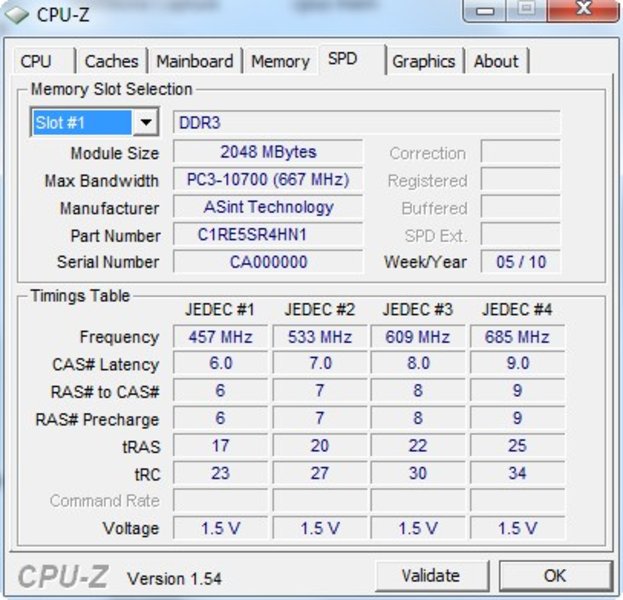Click the DDR3 memory type field
This screenshot has height=600, width=623.
coord(366,122)
